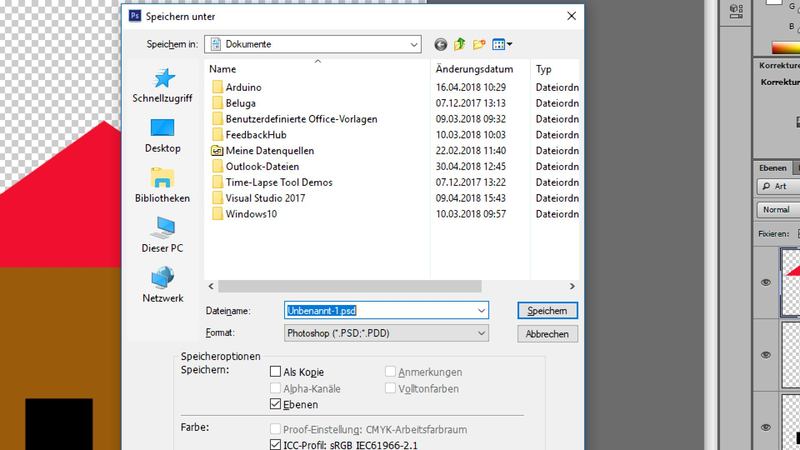
Task: Enable the Als Kopie checkbox
Action: [276, 371]
